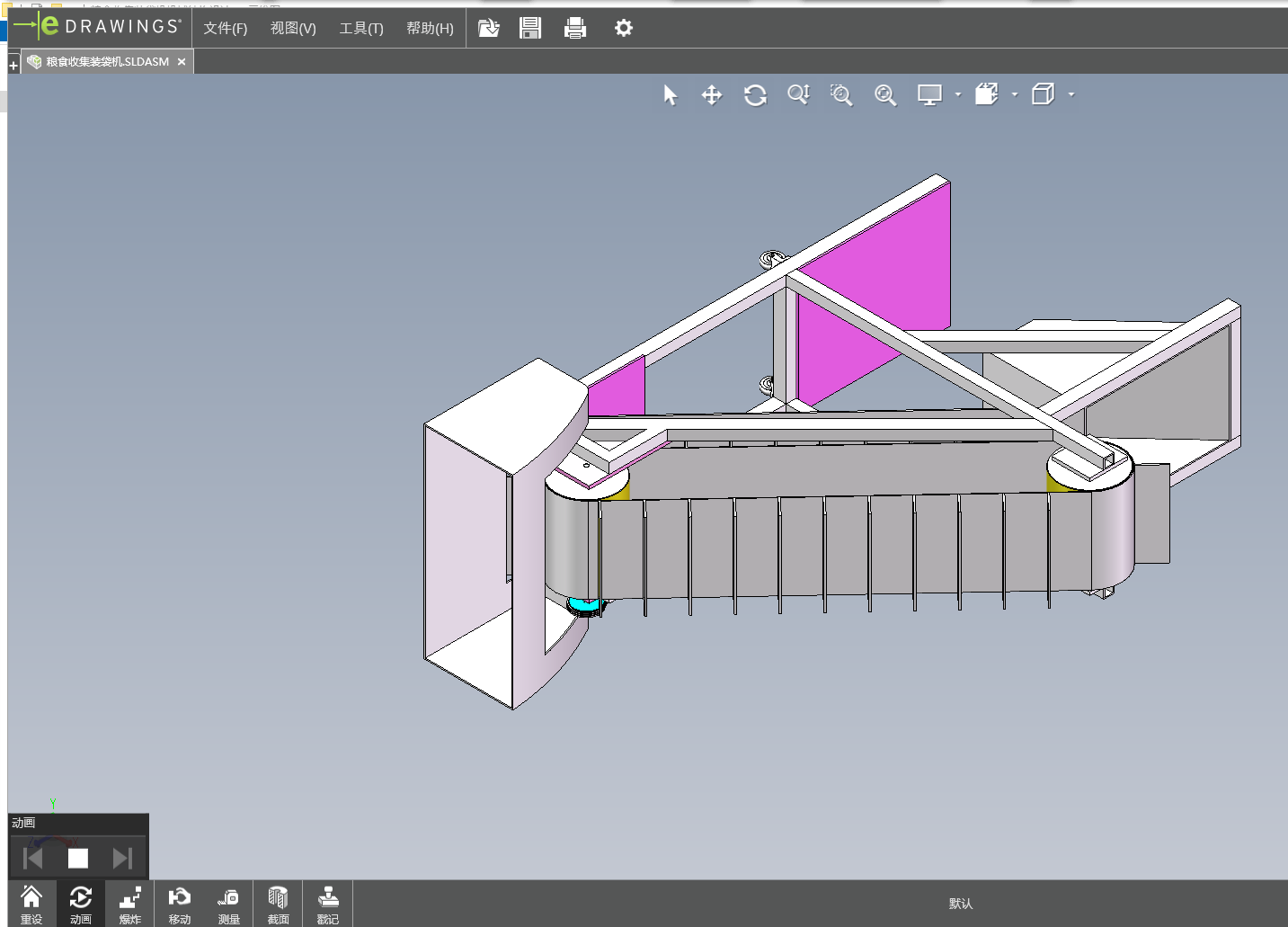Activate the Rotate view tool
This screenshot has width=1288, height=927.
click(x=755, y=94)
